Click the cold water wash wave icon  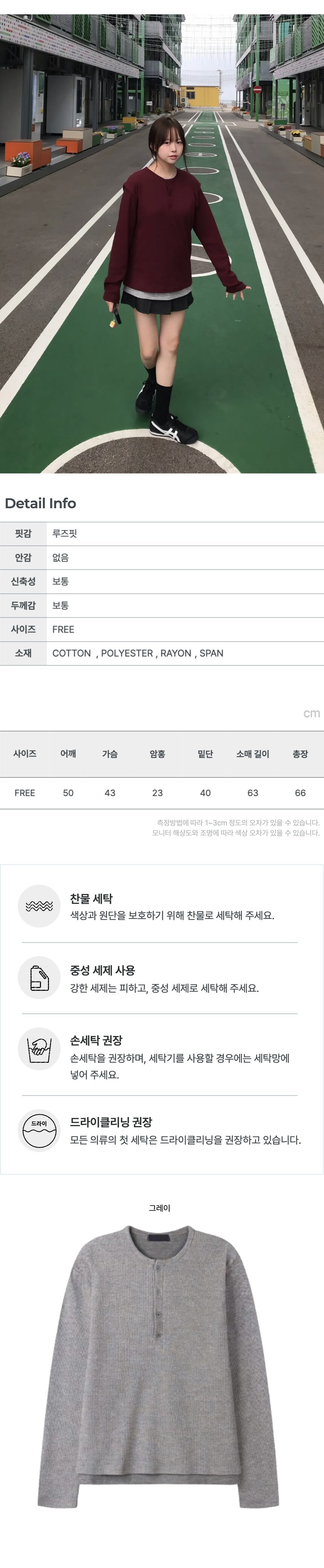tap(39, 906)
